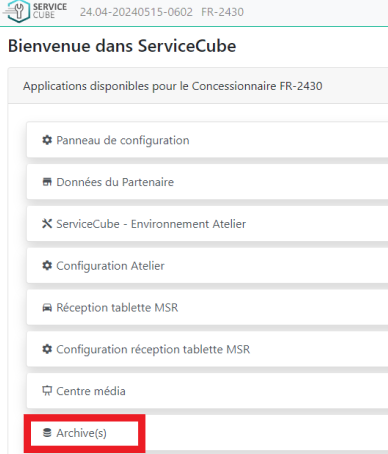The image size is (388, 454).
Task: Open Centre média
Action: click(207, 391)
